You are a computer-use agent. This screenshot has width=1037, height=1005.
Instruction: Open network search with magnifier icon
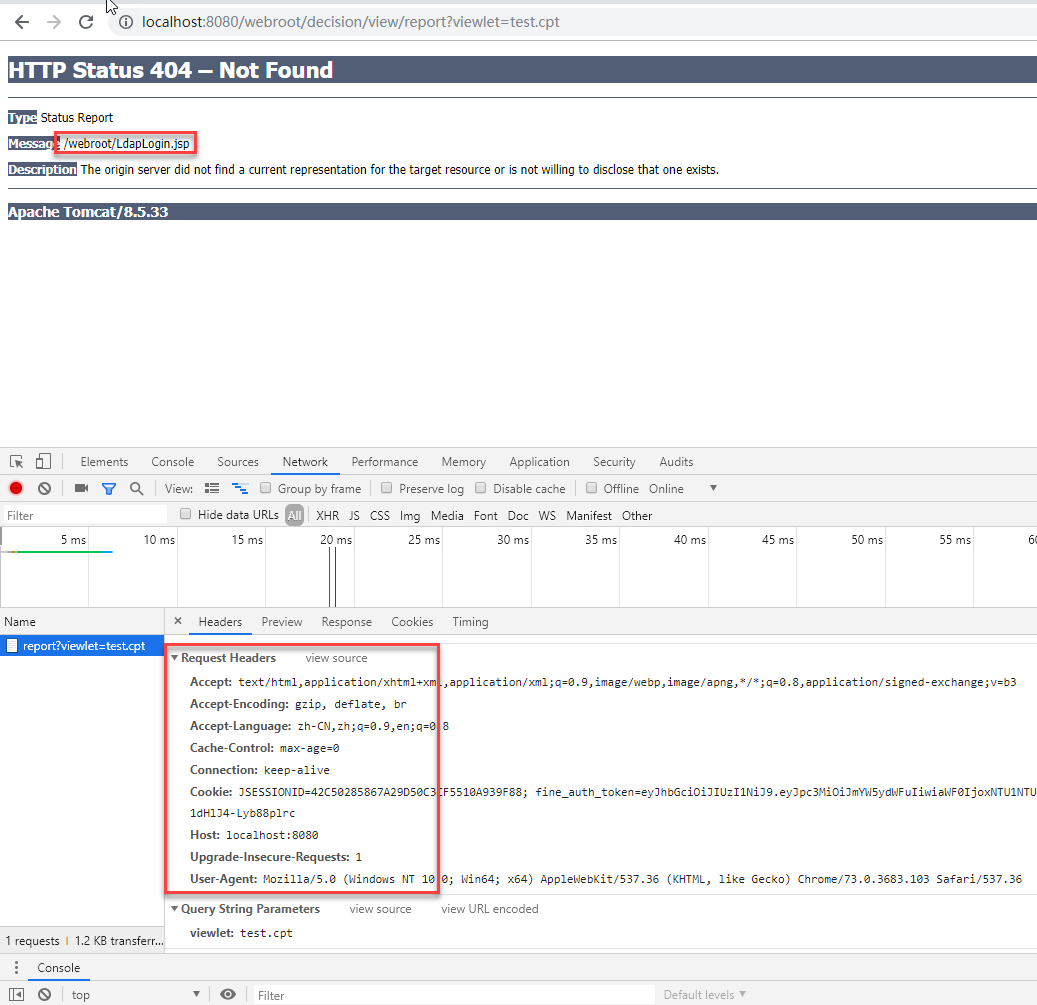click(136, 489)
